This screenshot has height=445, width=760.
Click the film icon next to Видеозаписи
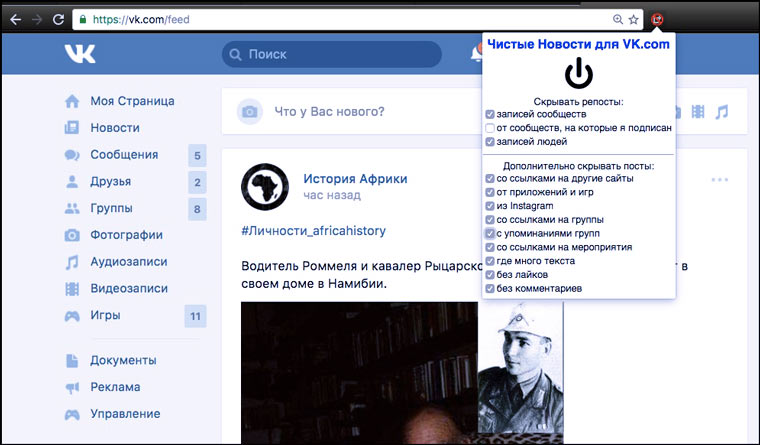[x=72, y=289]
